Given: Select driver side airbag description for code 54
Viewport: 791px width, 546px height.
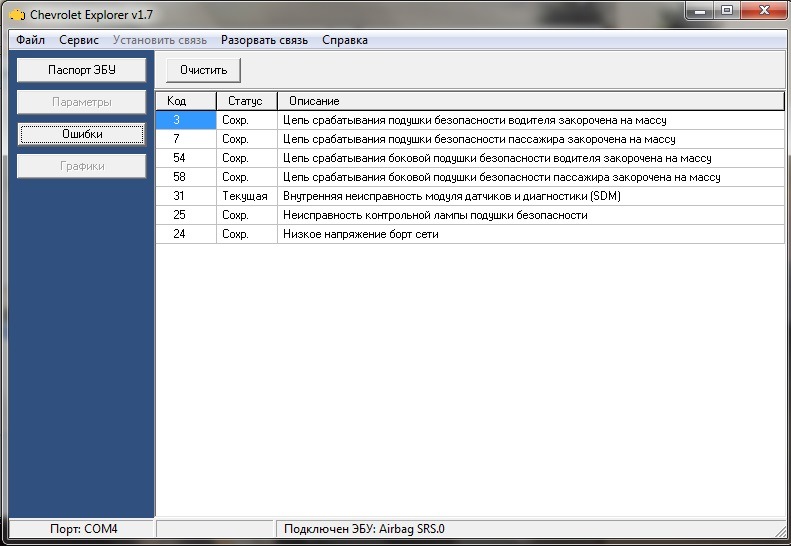Looking at the screenshot, I should (x=531, y=158).
